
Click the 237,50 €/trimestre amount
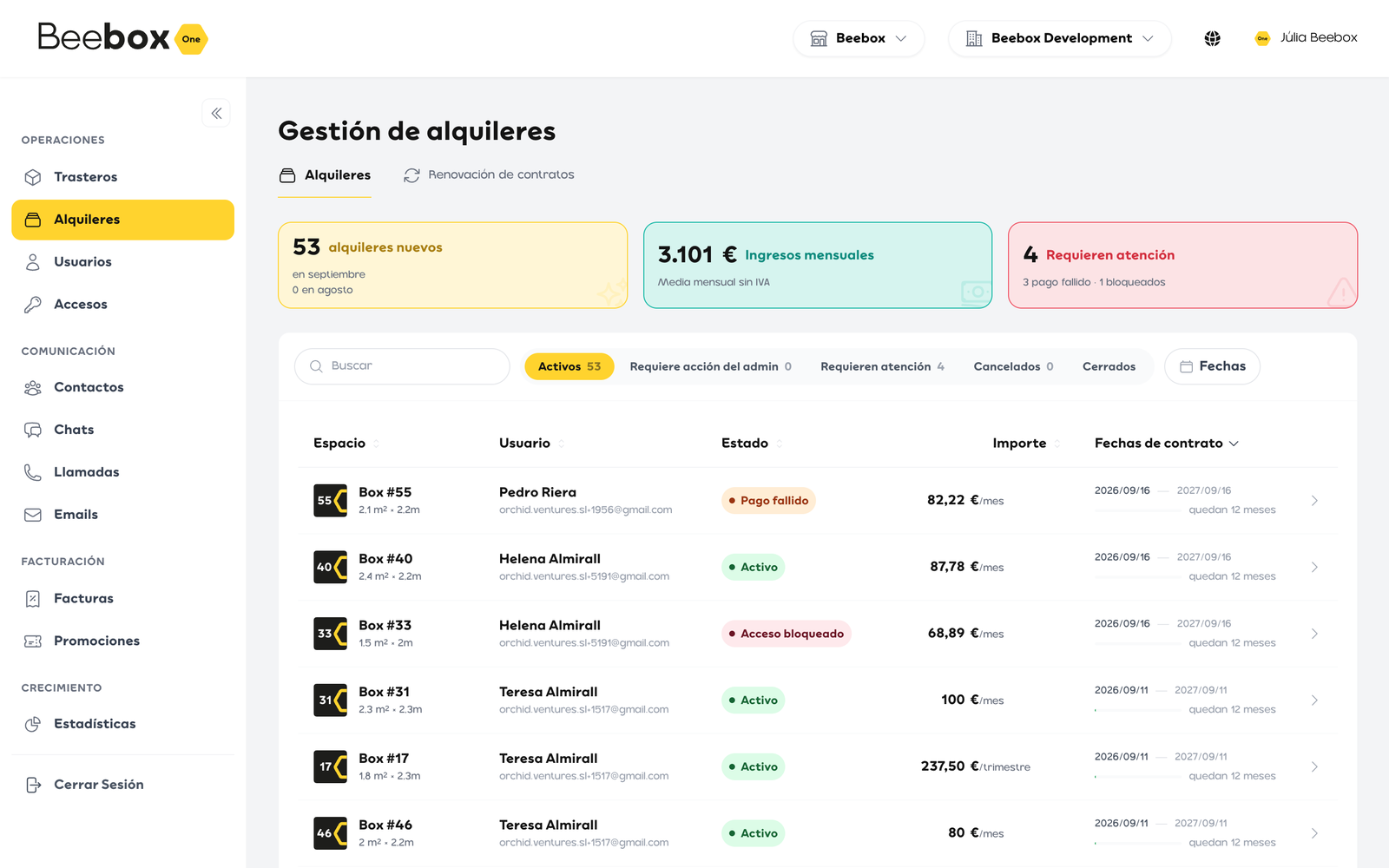(975, 766)
